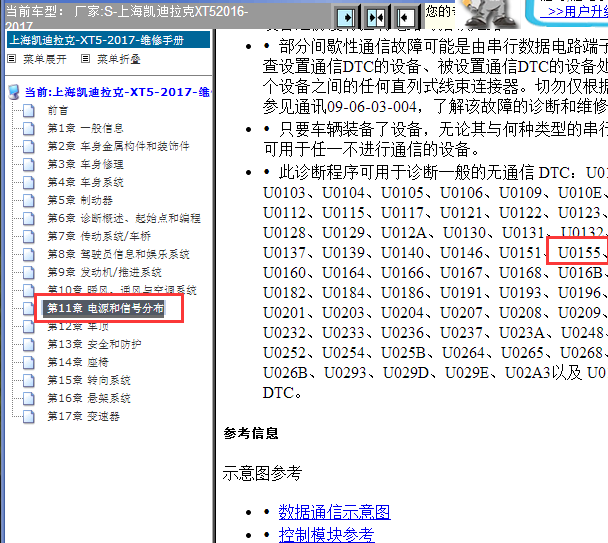Open 第5章 制动器
This screenshot has width=608, height=543.
[80, 200]
